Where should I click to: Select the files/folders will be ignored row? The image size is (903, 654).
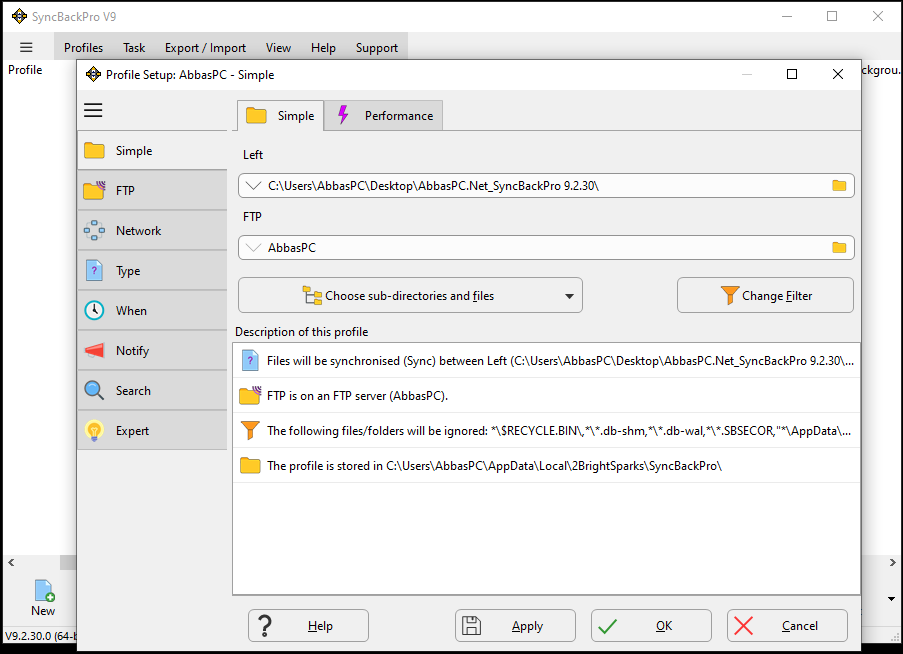tap(547, 431)
